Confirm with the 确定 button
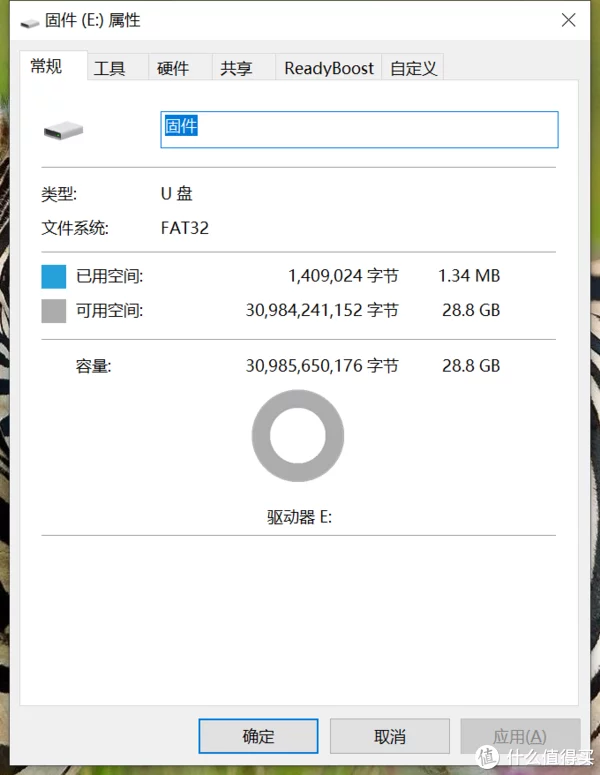Image resolution: width=600 pixels, height=775 pixels. 258,736
